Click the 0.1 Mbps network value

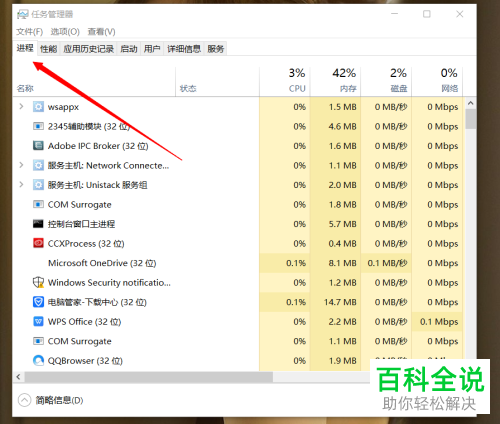click(439, 322)
